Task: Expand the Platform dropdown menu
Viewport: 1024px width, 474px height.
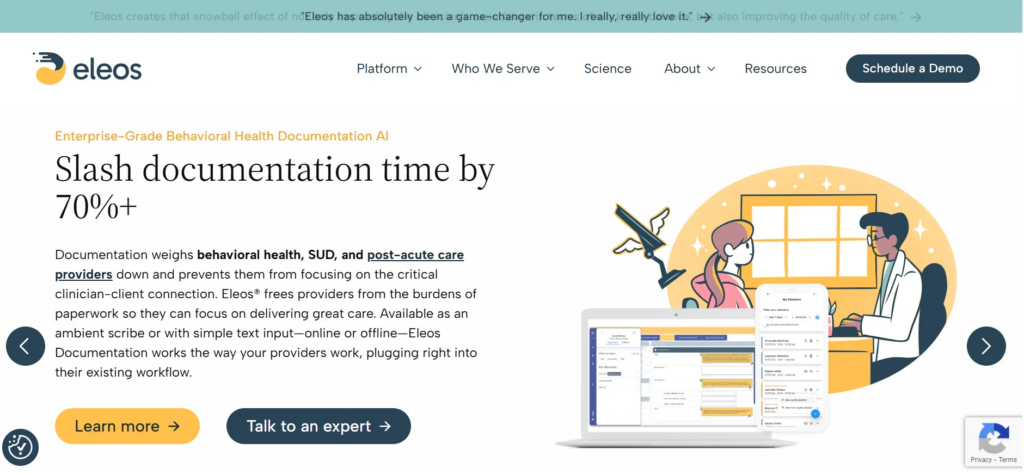Action: coord(389,69)
